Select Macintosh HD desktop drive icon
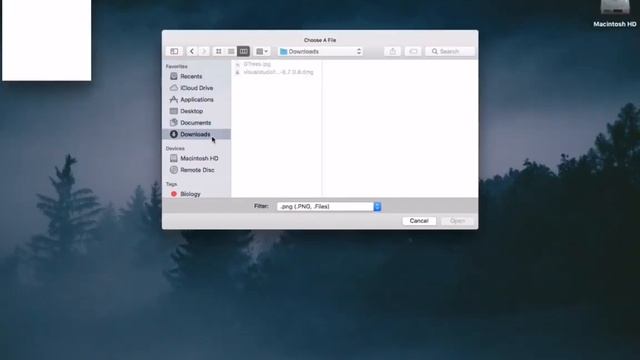 615,13
